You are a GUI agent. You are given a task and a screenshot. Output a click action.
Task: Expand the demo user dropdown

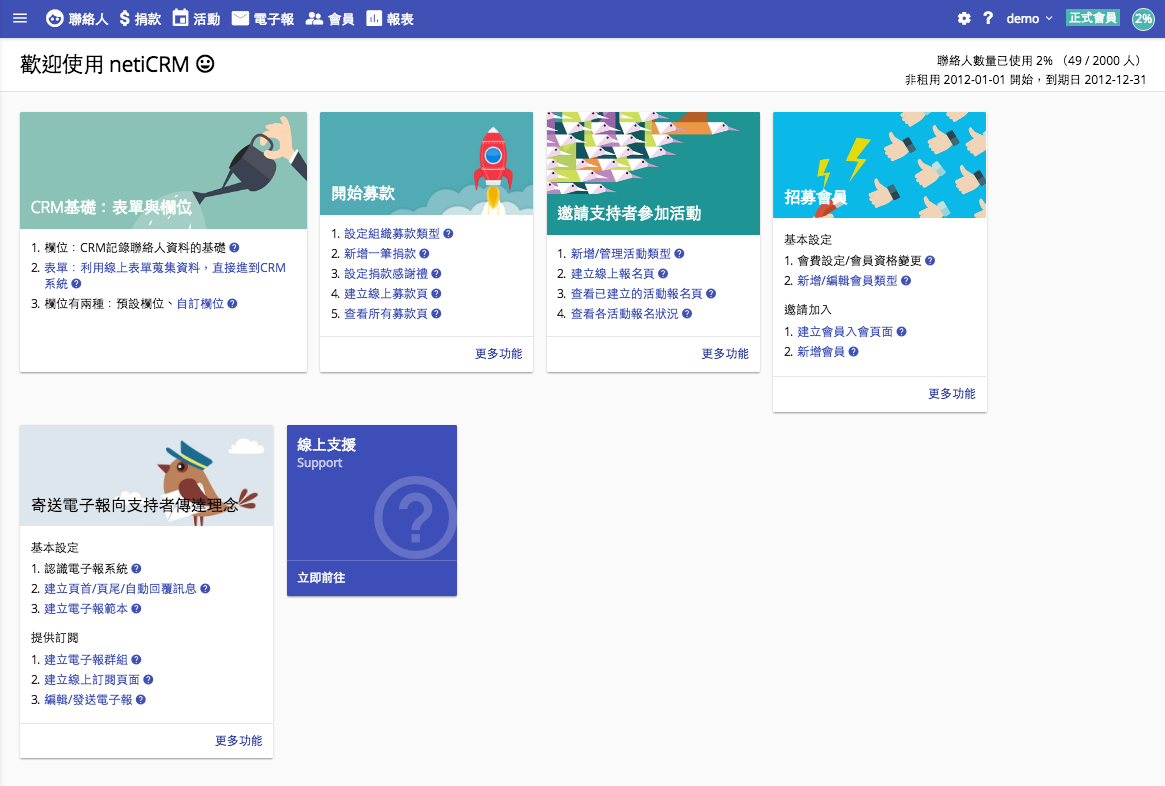click(1029, 19)
